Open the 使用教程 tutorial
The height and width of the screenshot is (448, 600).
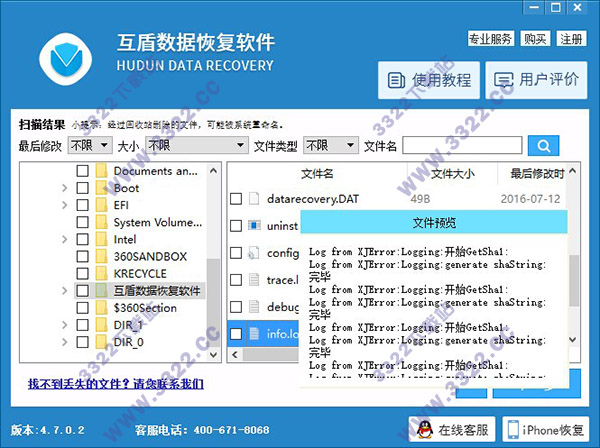pos(429,80)
